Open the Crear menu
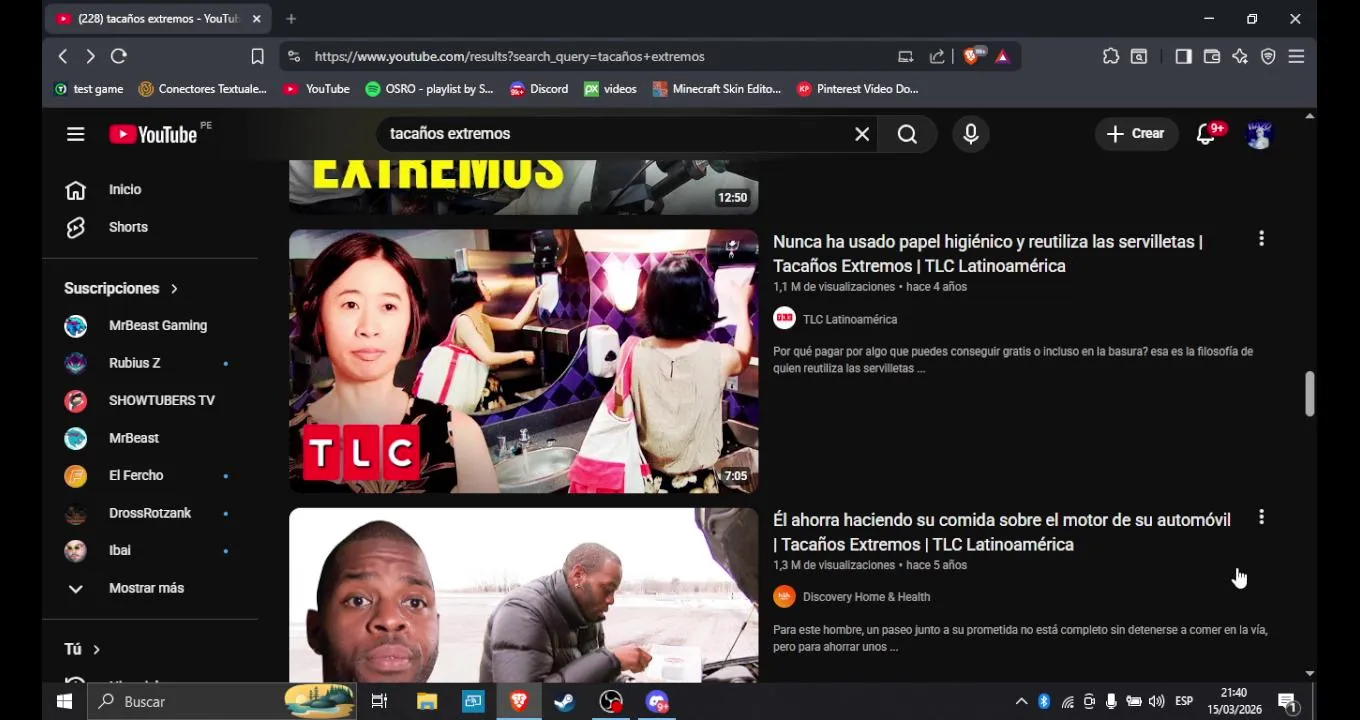The height and width of the screenshot is (720, 1360). tap(1135, 134)
